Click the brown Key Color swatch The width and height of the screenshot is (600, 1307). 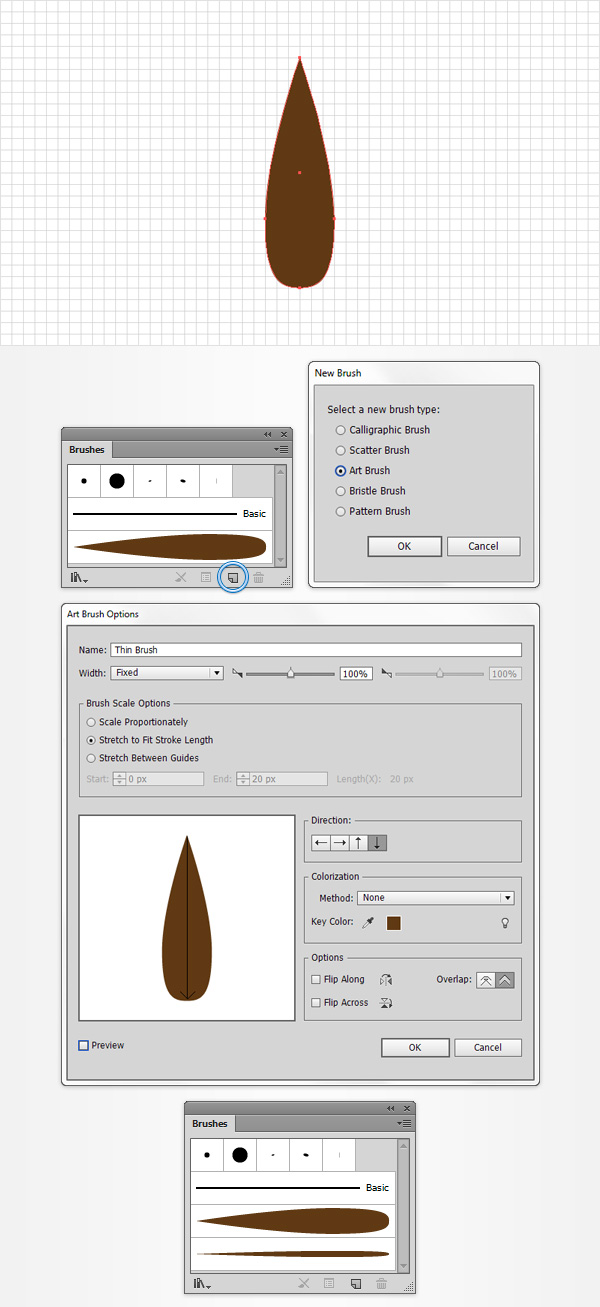(393, 923)
